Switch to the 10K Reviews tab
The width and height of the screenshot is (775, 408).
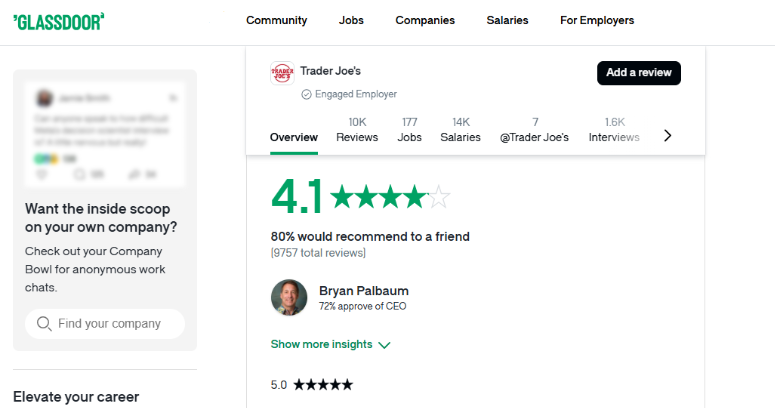pyautogui.click(x=357, y=130)
